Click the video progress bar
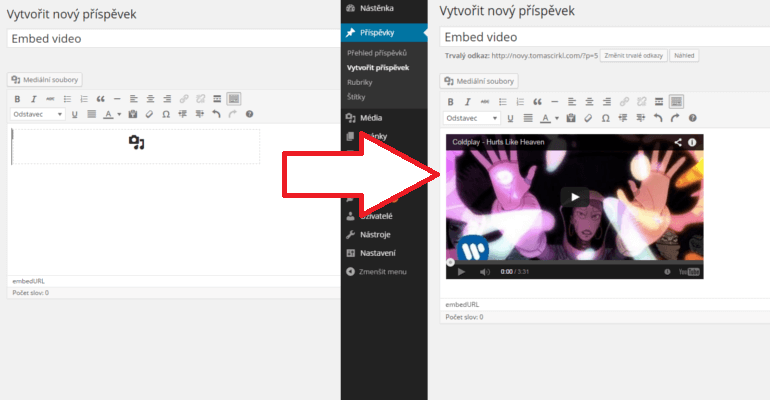 pos(575,263)
